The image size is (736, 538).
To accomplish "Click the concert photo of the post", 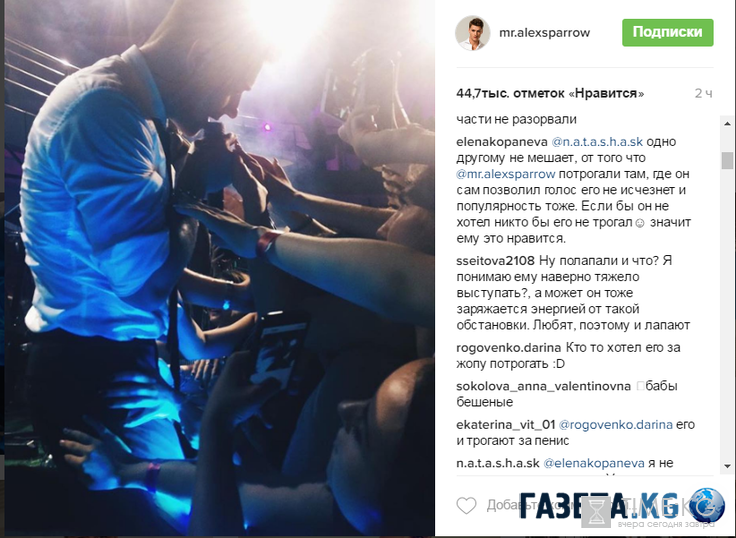I will pos(219,268).
